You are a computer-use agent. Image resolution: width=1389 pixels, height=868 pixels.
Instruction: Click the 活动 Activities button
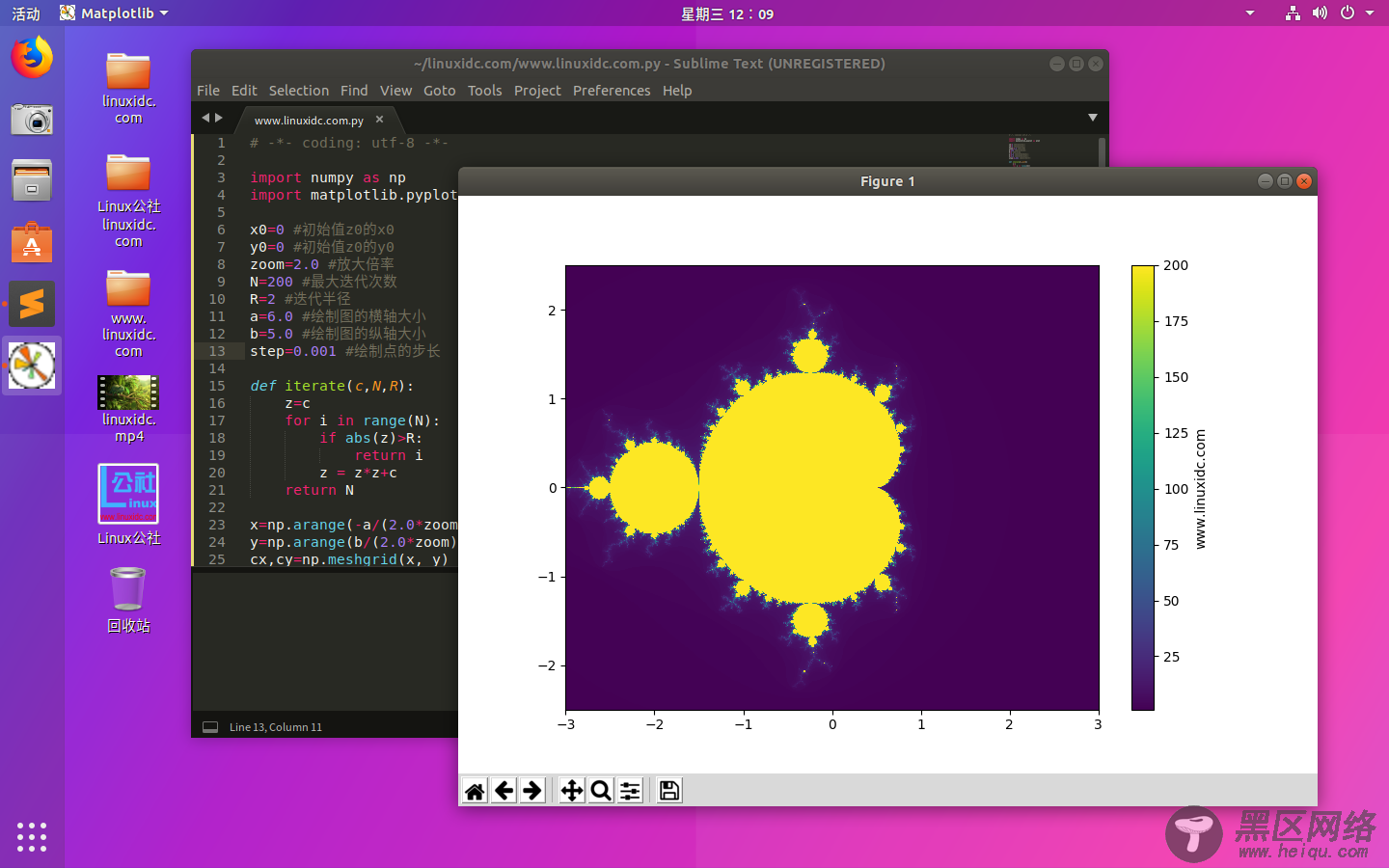26,14
